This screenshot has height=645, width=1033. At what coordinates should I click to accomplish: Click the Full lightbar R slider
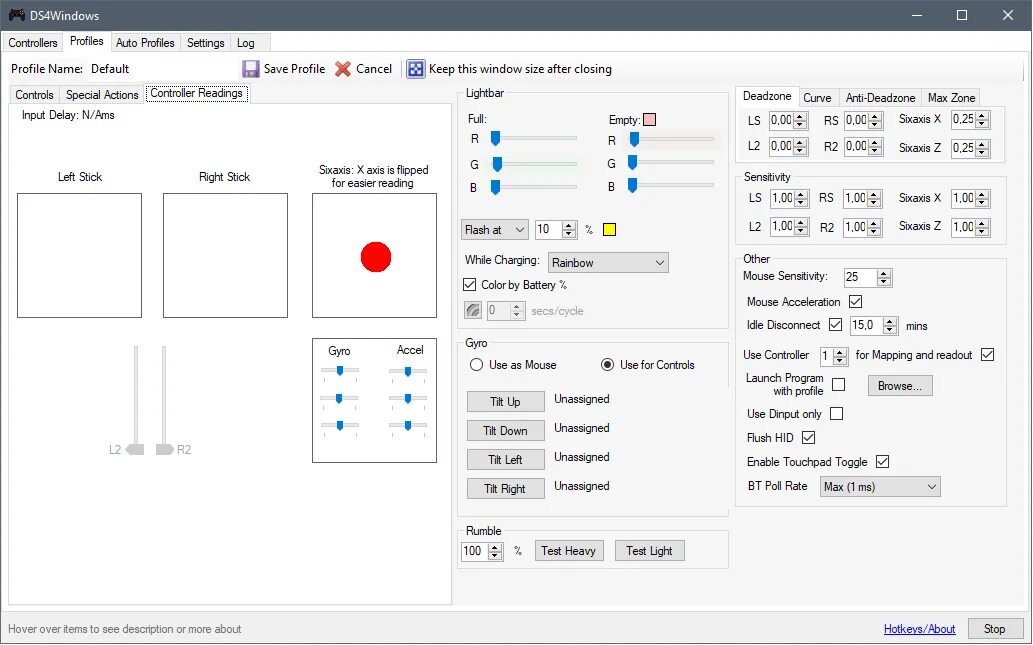point(533,138)
